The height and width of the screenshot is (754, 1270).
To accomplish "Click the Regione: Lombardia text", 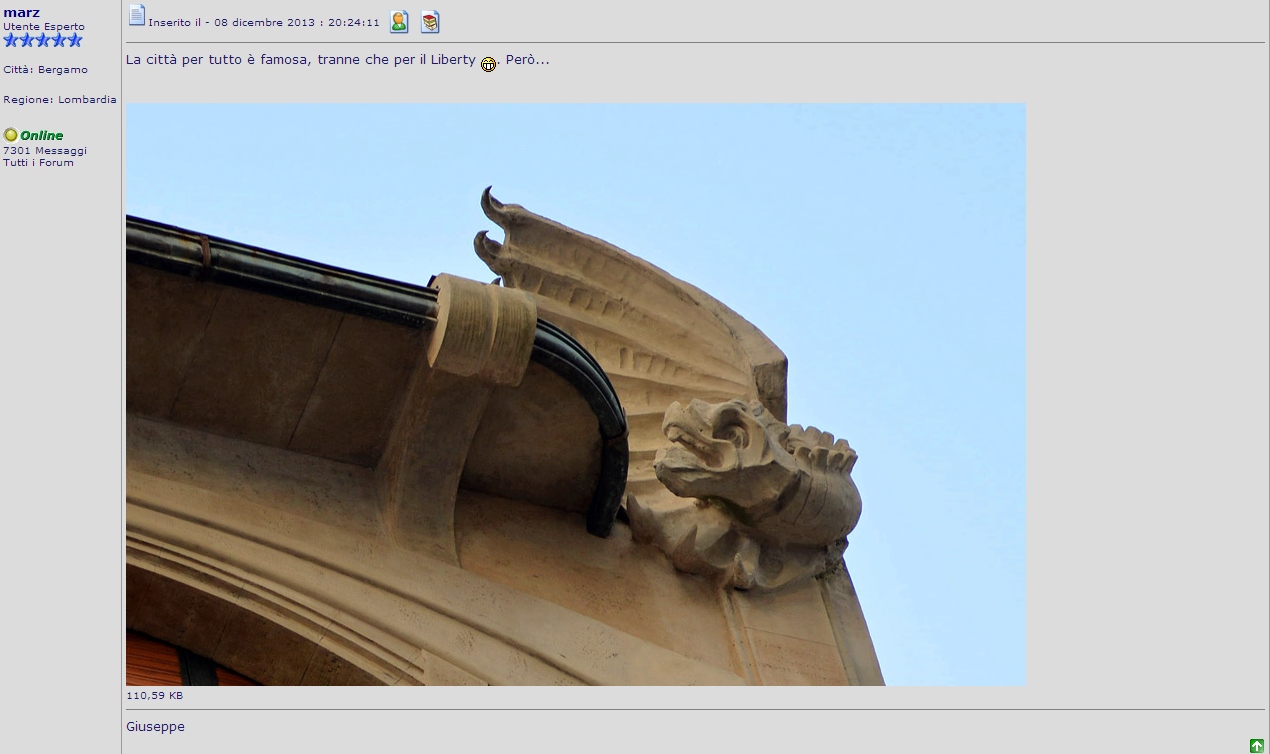I will [x=60, y=100].
